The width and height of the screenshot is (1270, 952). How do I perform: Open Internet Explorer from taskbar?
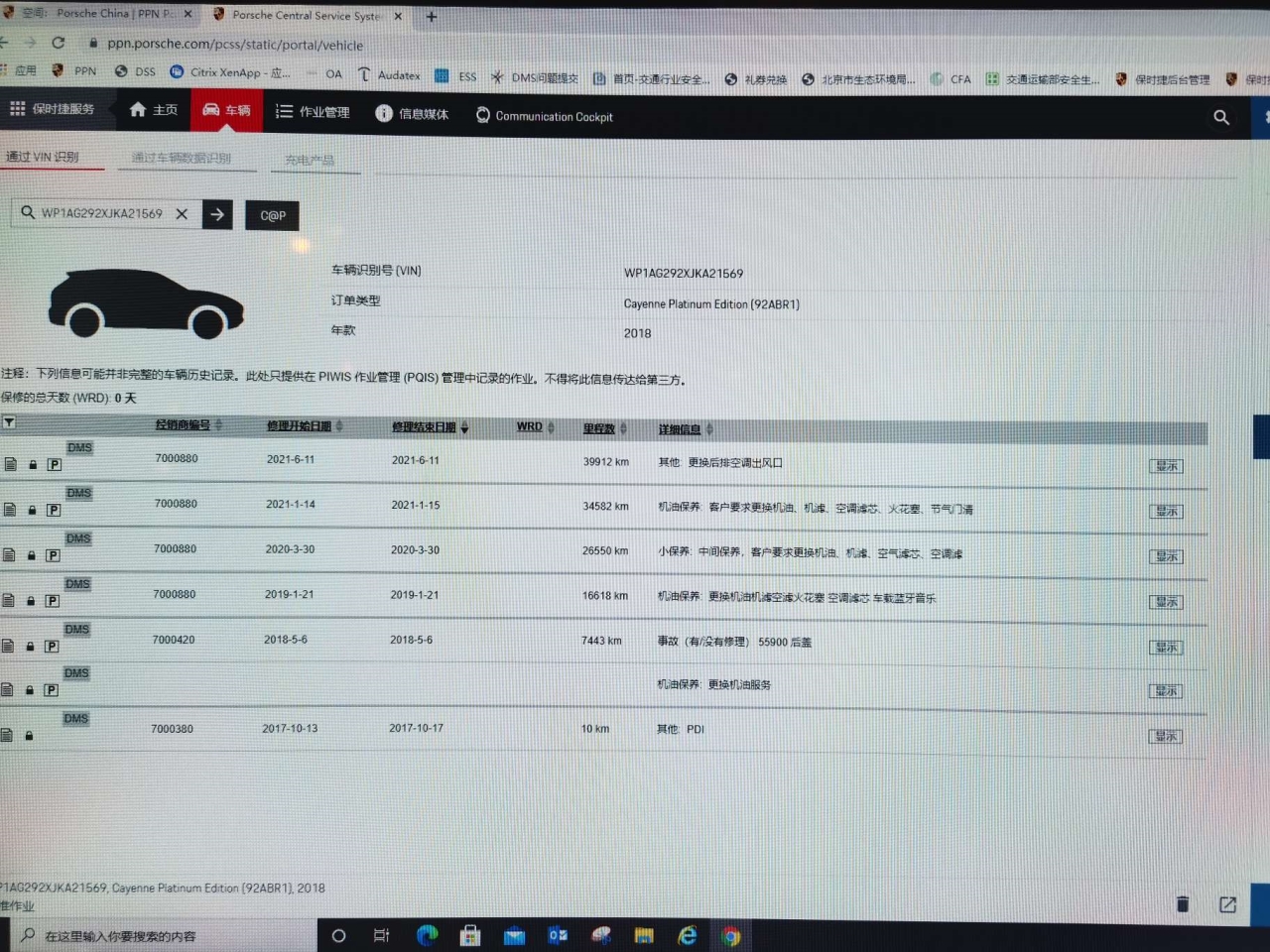click(x=687, y=935)
